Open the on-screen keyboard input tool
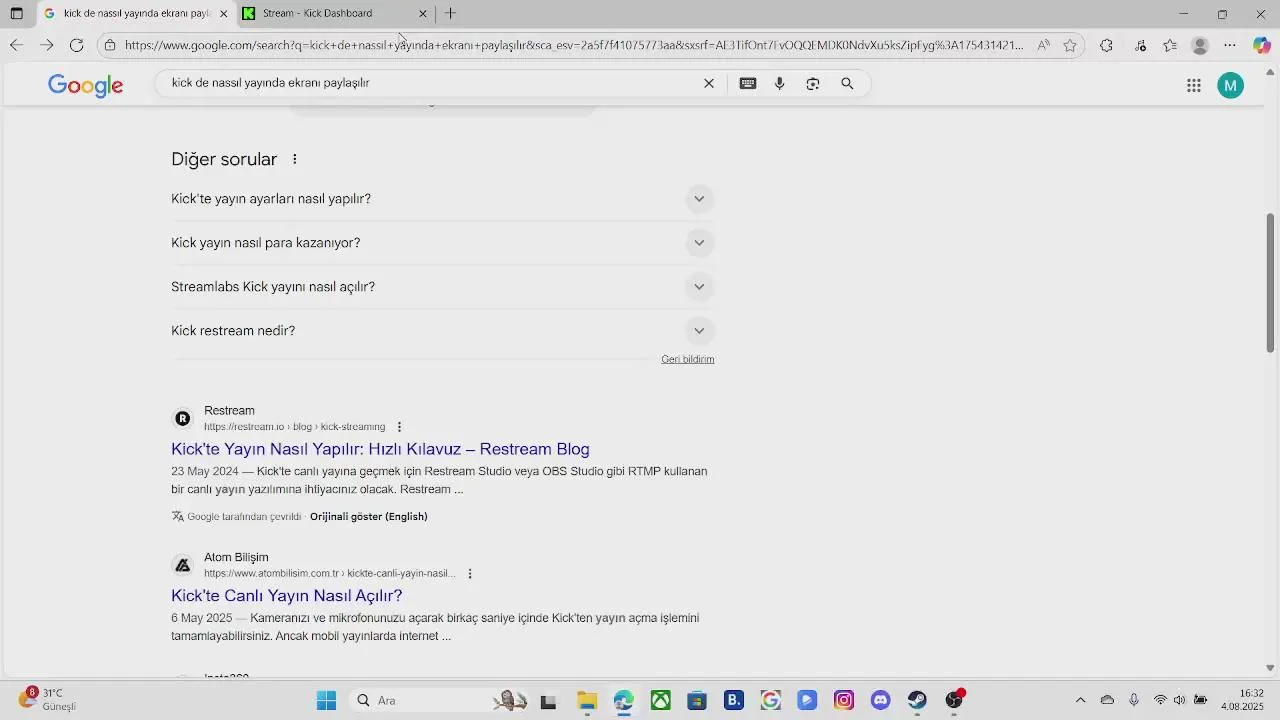Viewport: 1280px width, 720px height. click(748, 84)
